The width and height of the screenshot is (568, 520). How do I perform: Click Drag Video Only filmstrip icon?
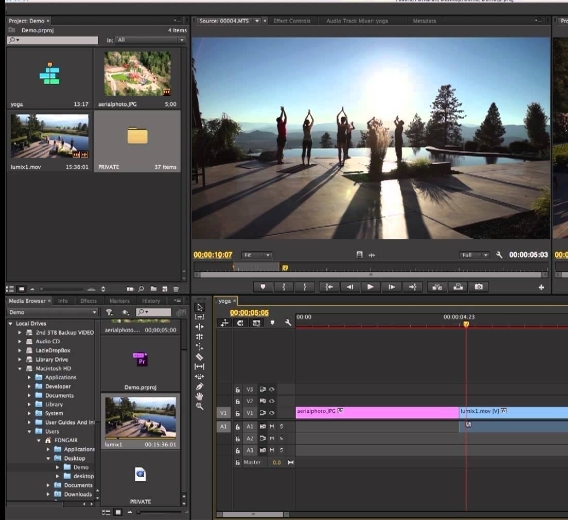[359, 255]
